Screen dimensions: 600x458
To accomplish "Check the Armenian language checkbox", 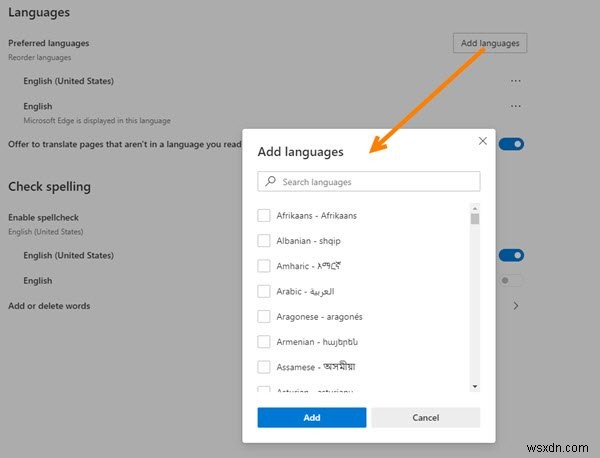I will coord(264,341).
